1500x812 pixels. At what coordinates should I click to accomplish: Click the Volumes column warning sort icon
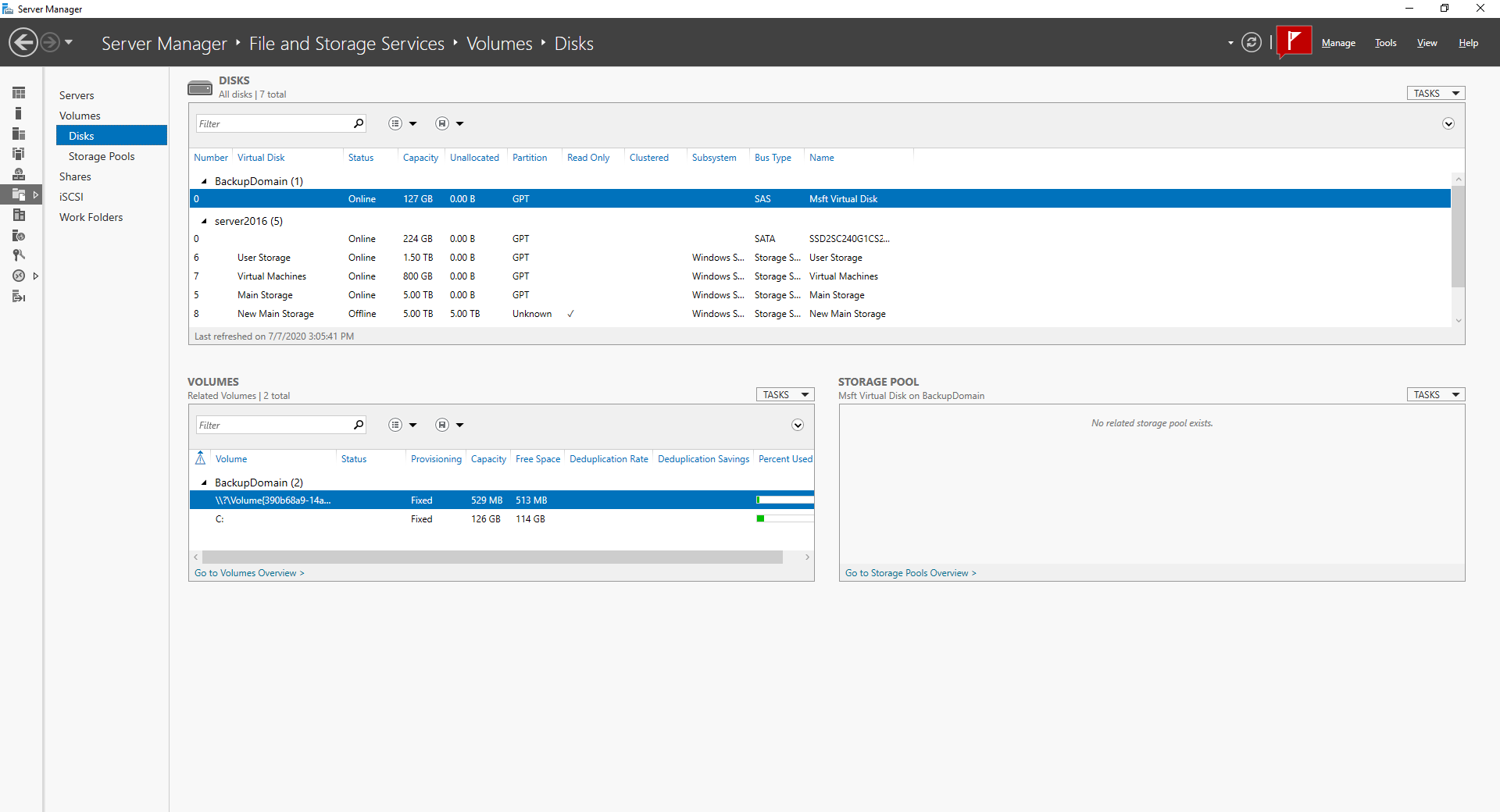tap(201, 458)
